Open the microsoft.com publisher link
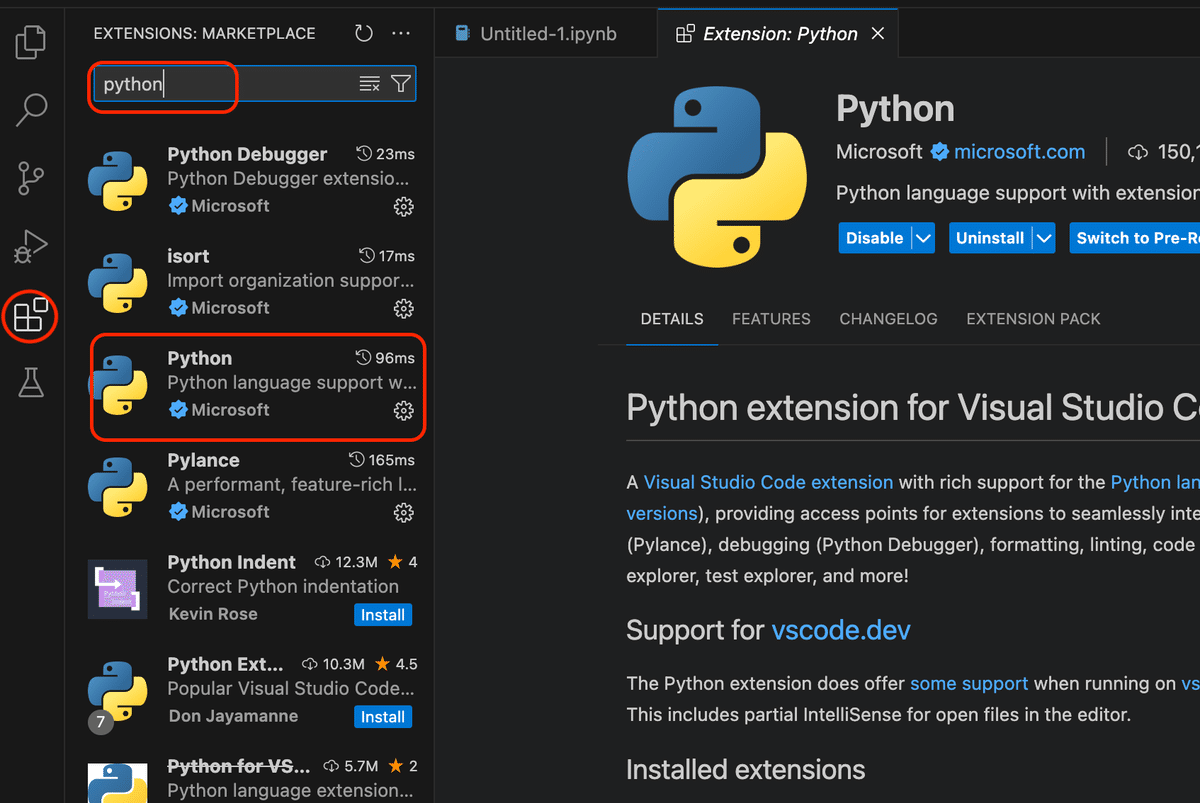 pyautogui.click(x=1019, y=152)
